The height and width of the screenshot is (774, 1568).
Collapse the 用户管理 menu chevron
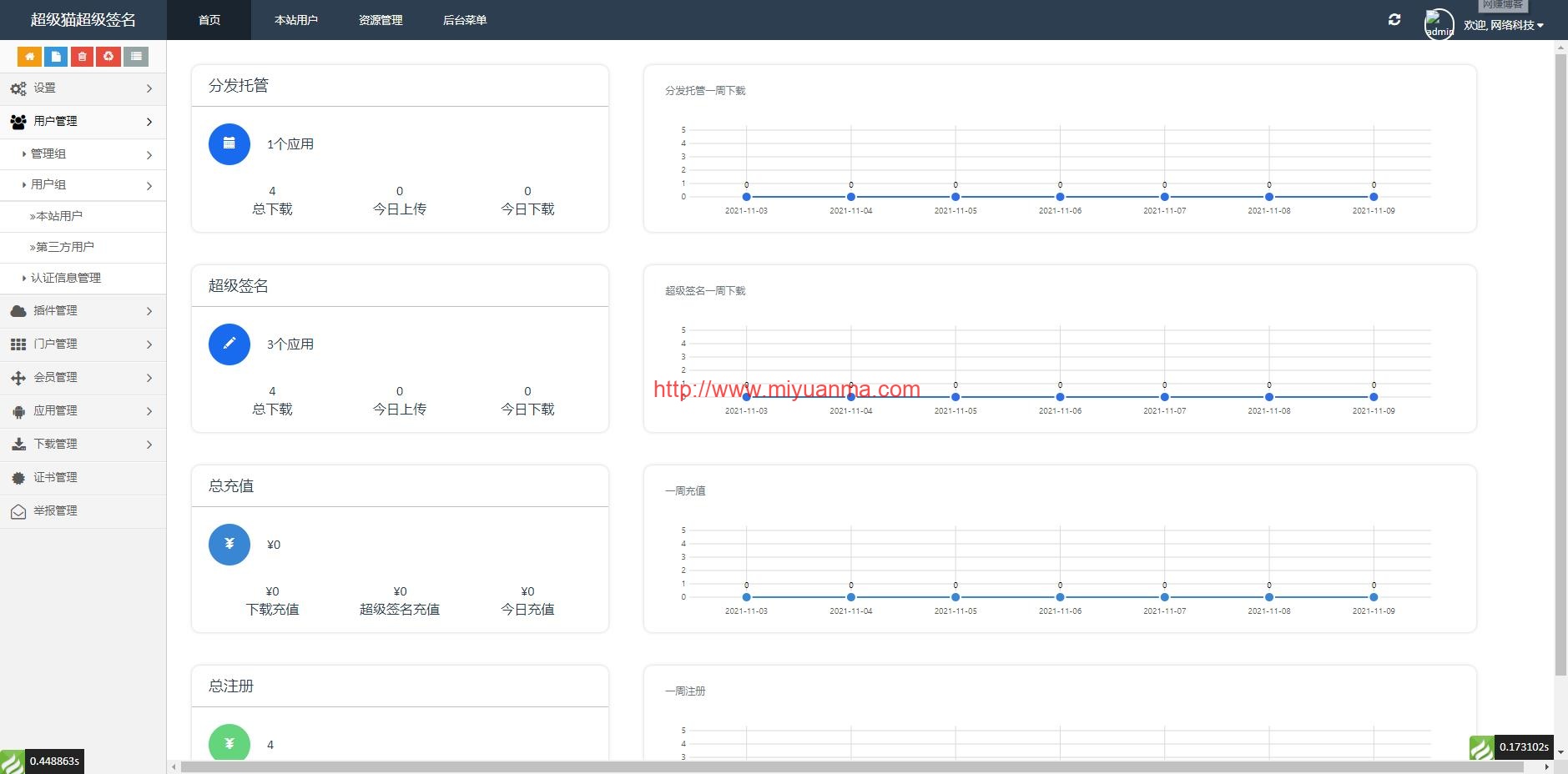point(149,122)
